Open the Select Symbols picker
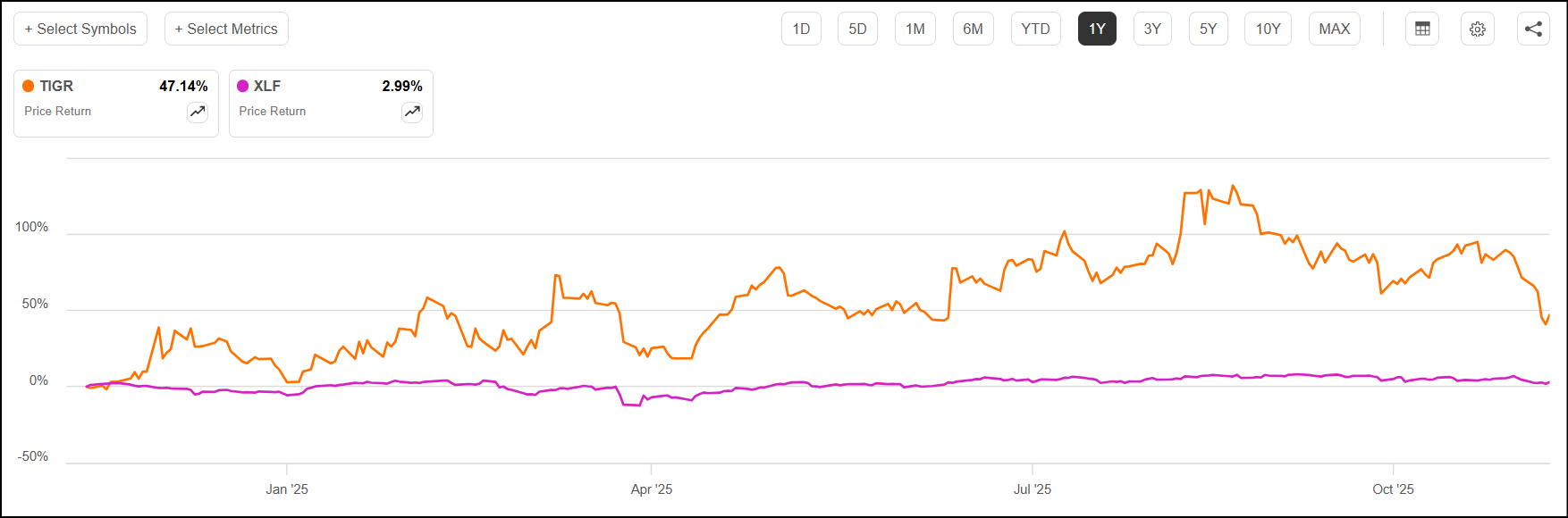 point(80,29)
